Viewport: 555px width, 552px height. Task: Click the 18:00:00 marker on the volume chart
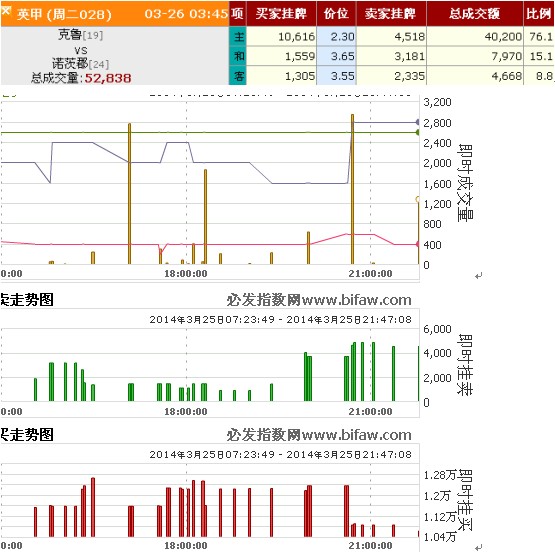(186, 274)
